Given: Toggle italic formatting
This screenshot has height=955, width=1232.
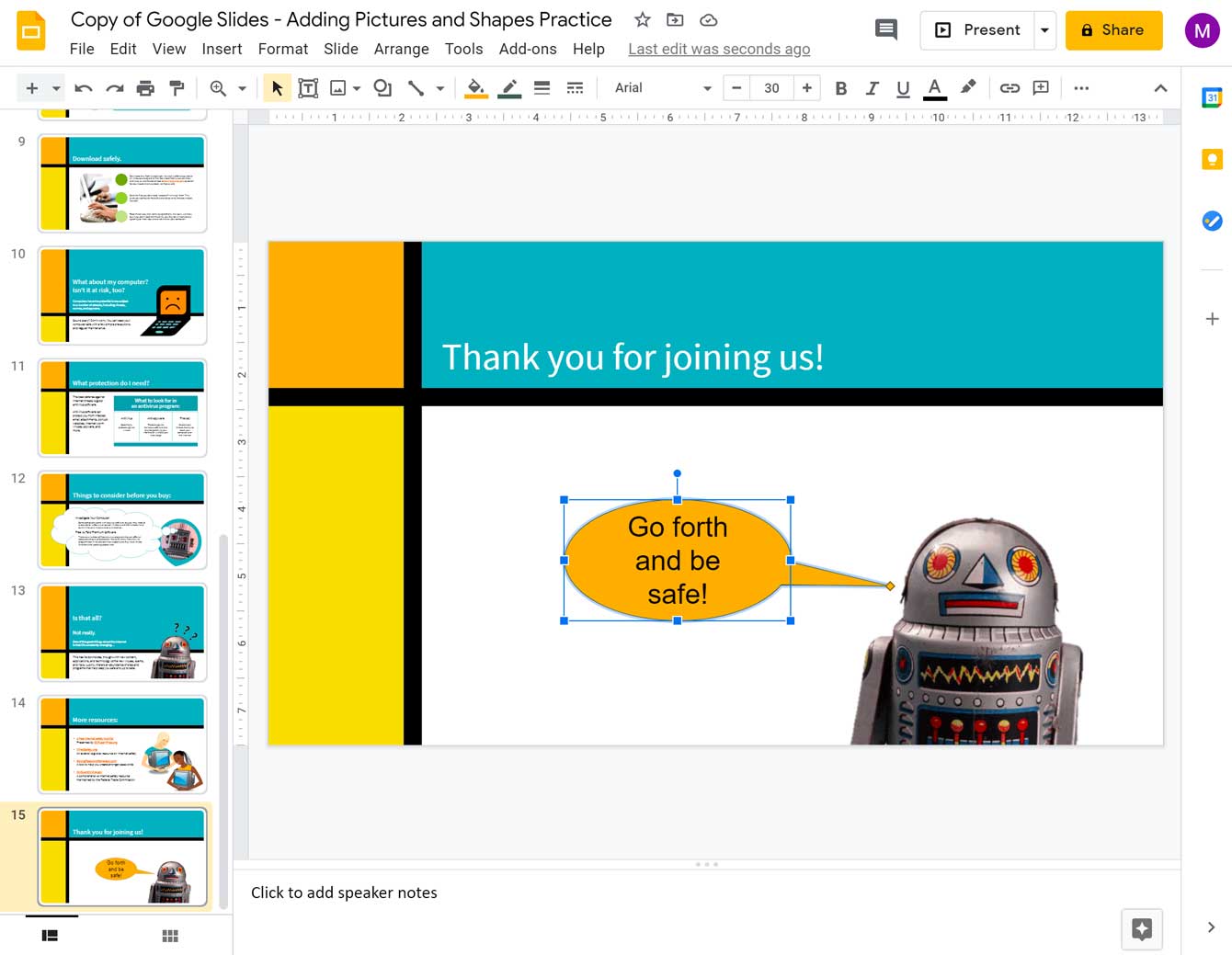Looking at the screenshot, I should (x=872, y=88).
